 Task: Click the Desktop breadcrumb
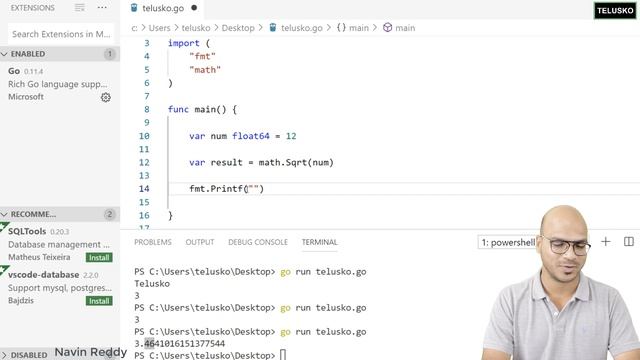click(238, 28)
